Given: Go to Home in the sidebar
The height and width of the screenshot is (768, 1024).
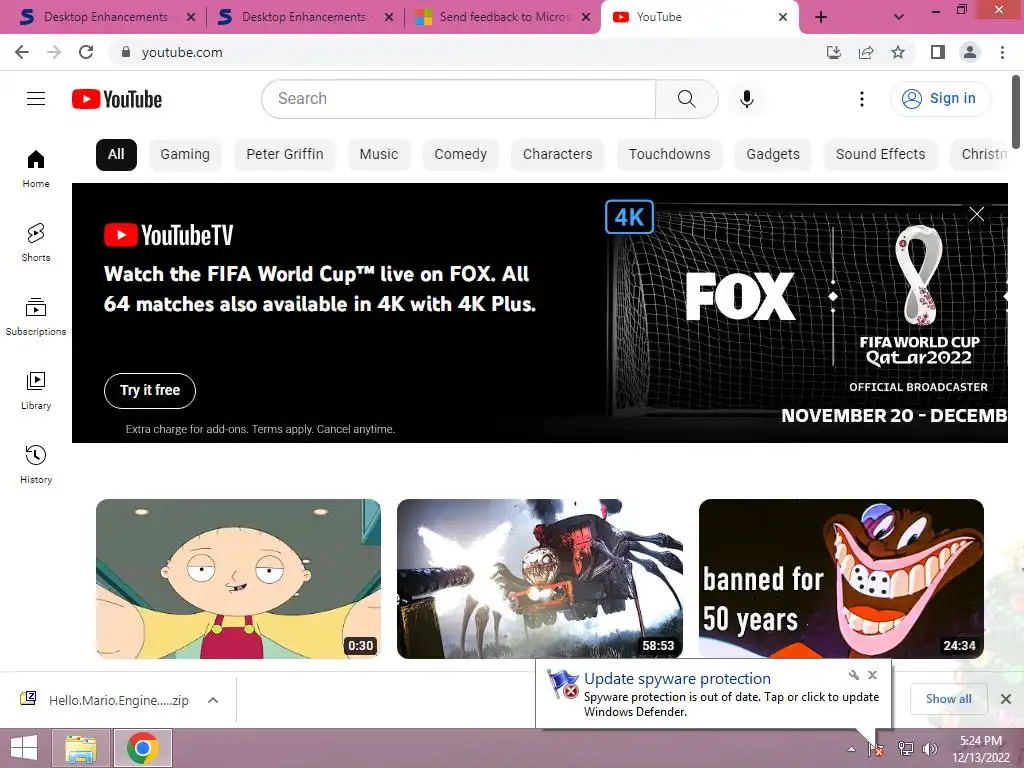Looking at the screenshot, I should click(x=36, y=168).
